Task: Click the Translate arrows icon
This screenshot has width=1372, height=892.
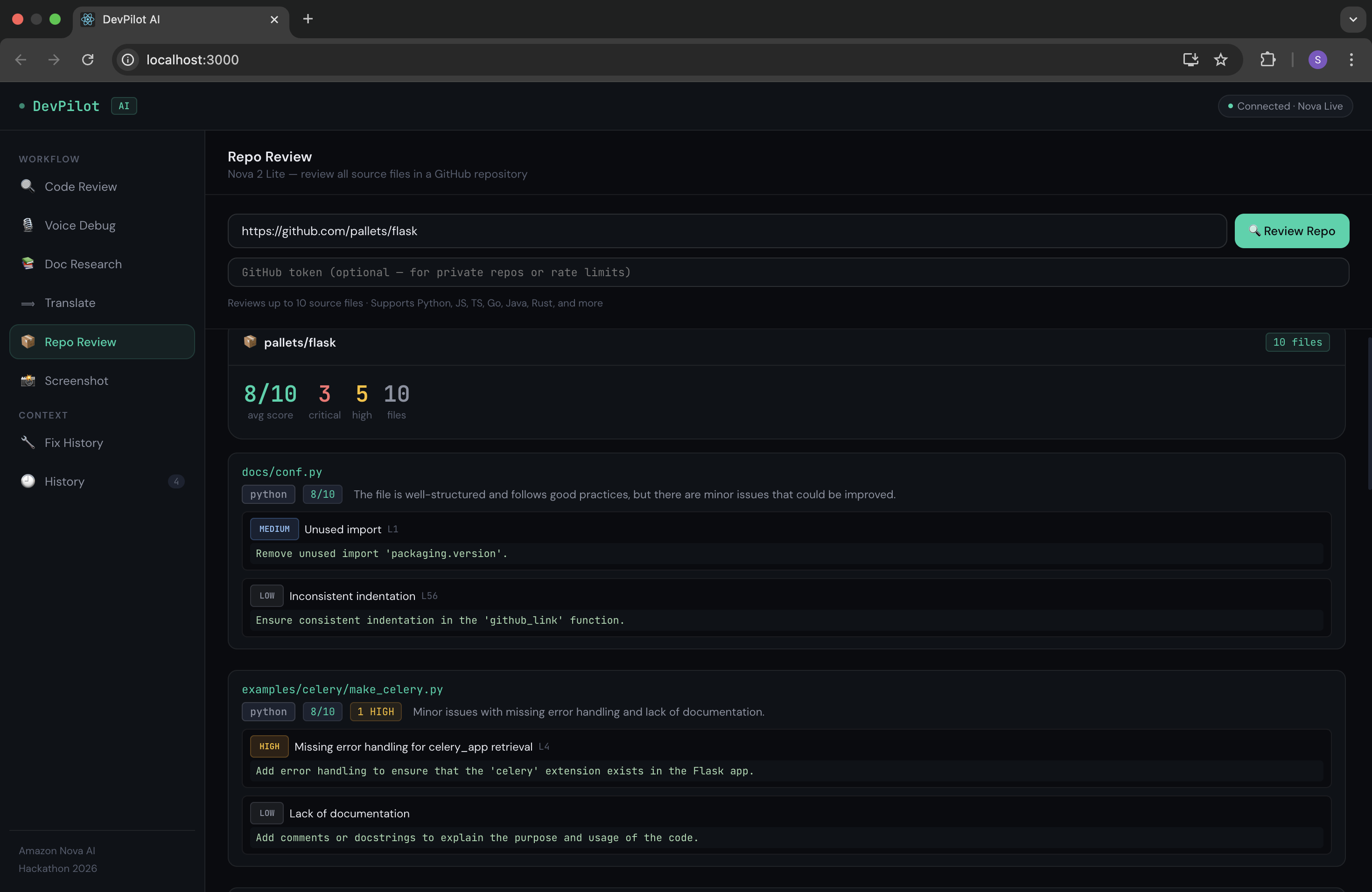Action: click(28, 303)
